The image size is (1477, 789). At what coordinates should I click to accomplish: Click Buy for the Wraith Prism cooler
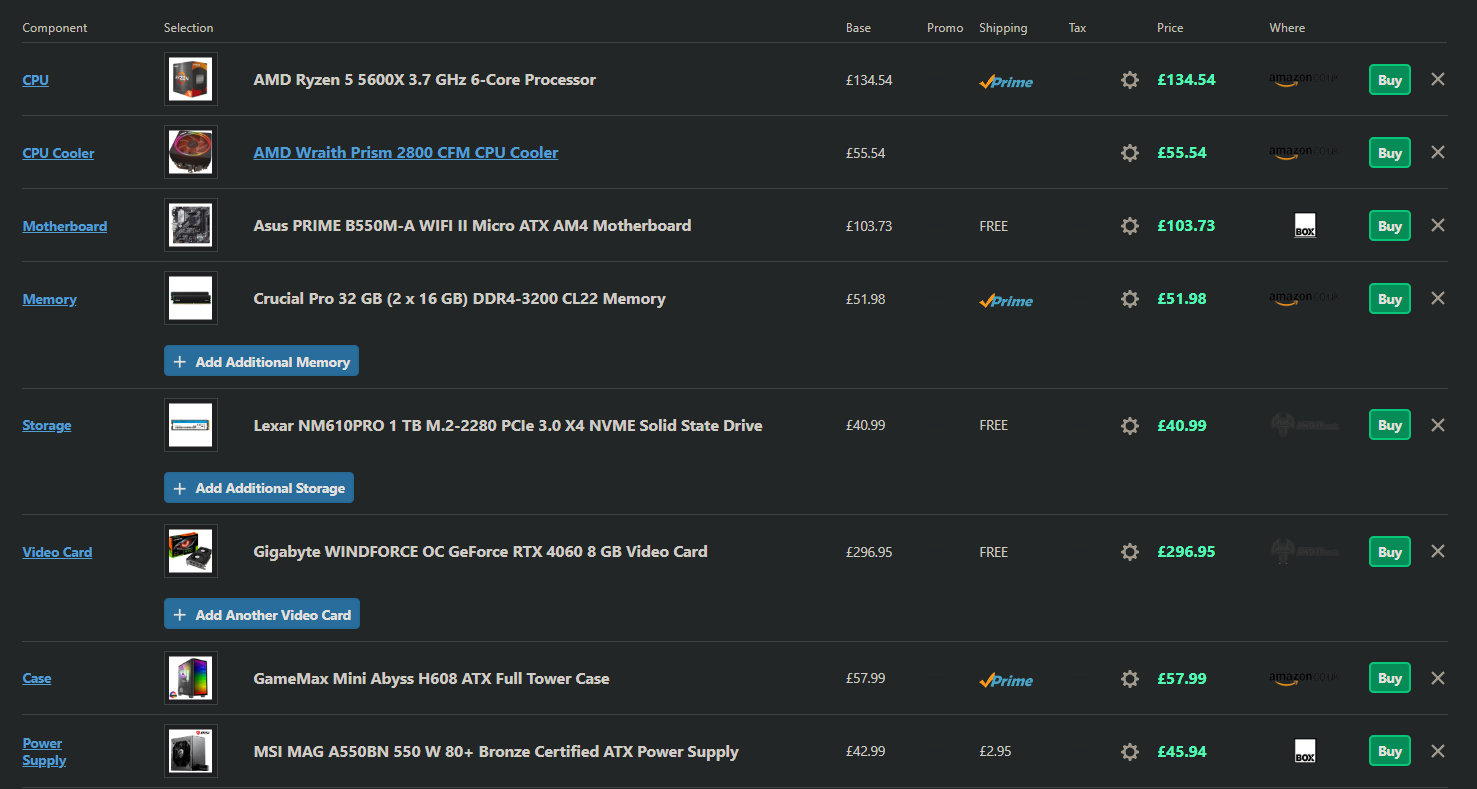[1390, 153]
